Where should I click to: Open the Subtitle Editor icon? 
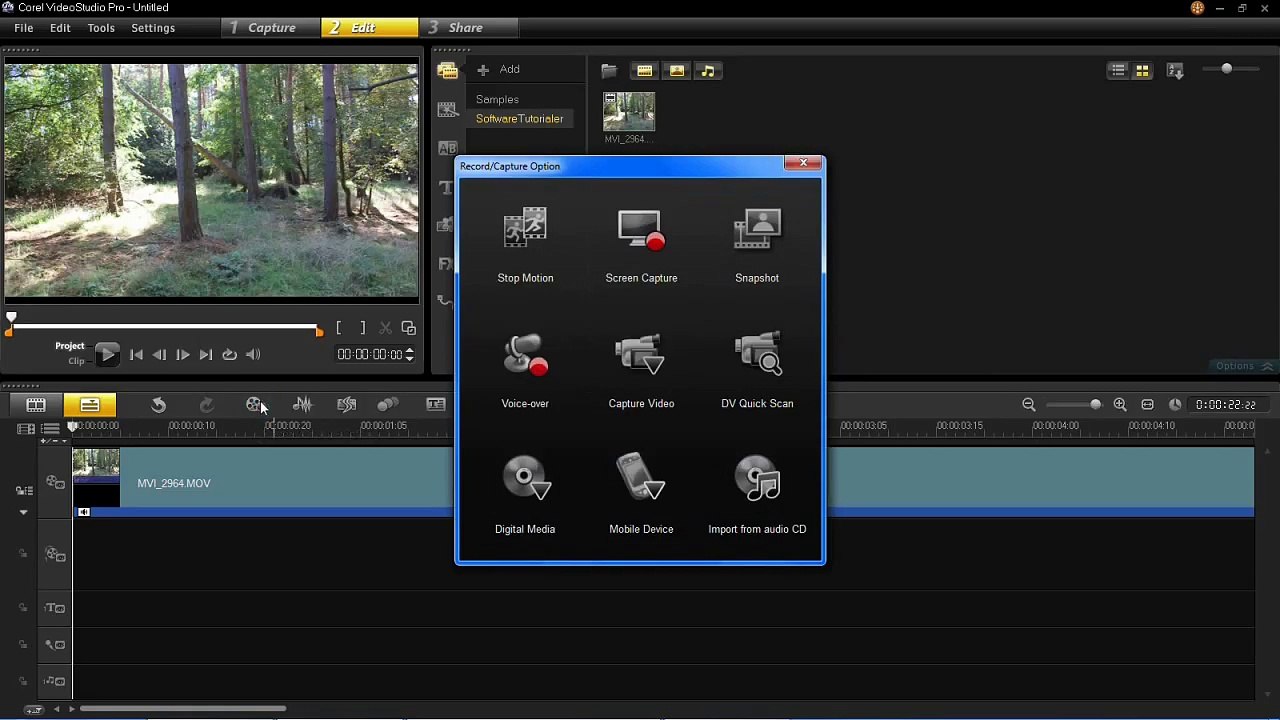point(436,405)
